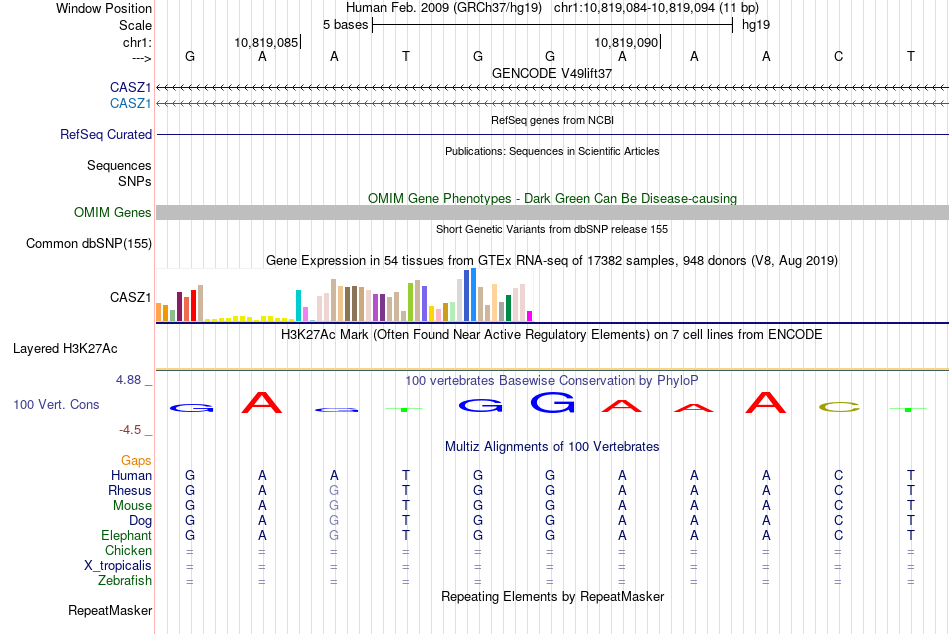Open 100 vertebrates Basewise Conservation by PhyloP title
The width and height of the screenshot is (950, 634).
552,381
